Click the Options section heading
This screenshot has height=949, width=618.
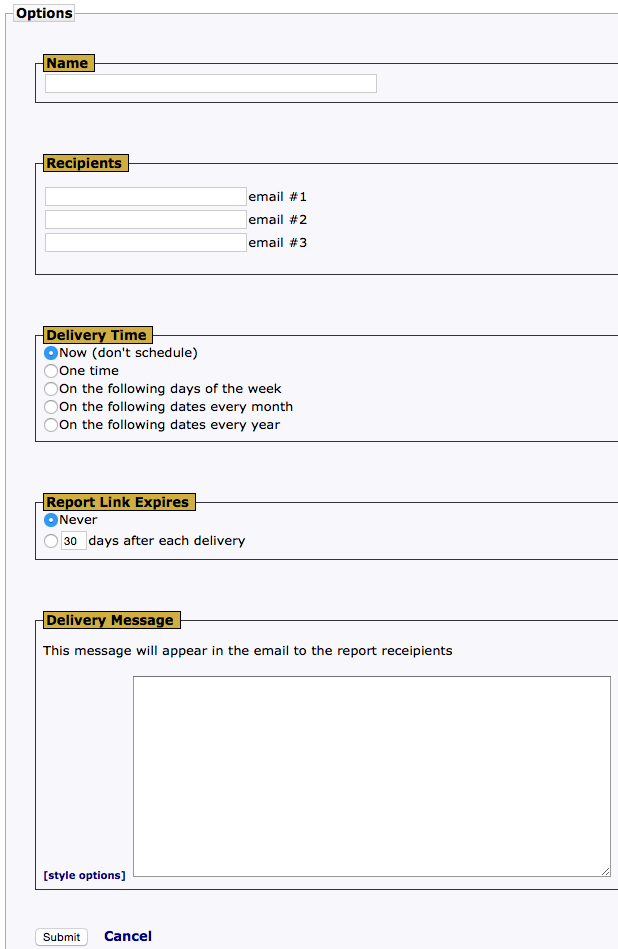pyautogui.click(x=44, y=13)
